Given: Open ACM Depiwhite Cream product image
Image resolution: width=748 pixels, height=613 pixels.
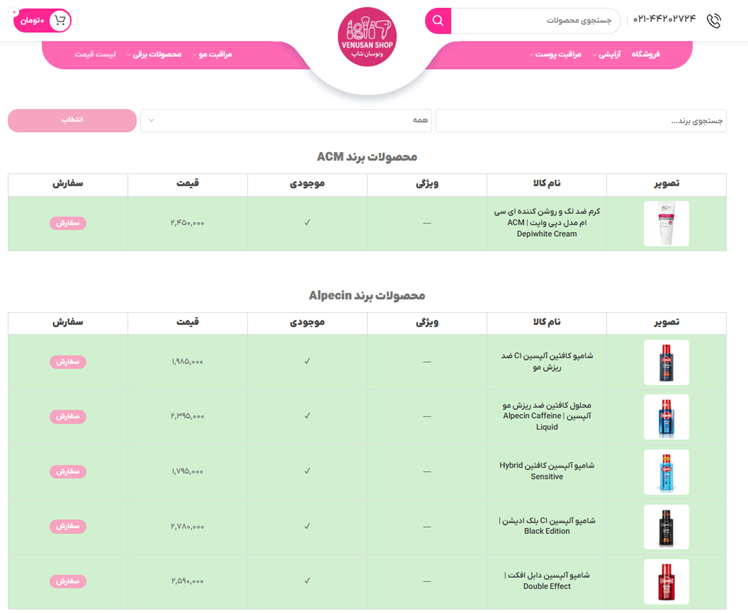Looking at the screenshot, I should (x=666, y=223).
